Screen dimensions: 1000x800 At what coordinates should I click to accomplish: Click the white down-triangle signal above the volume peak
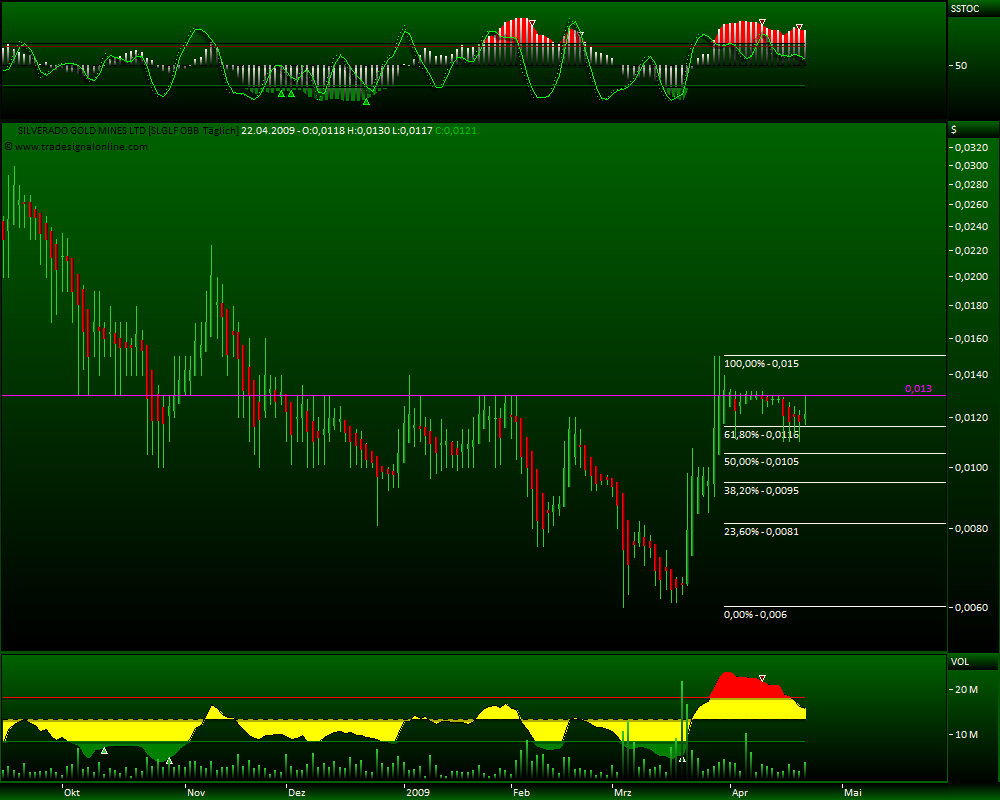(x=763, y=678)
